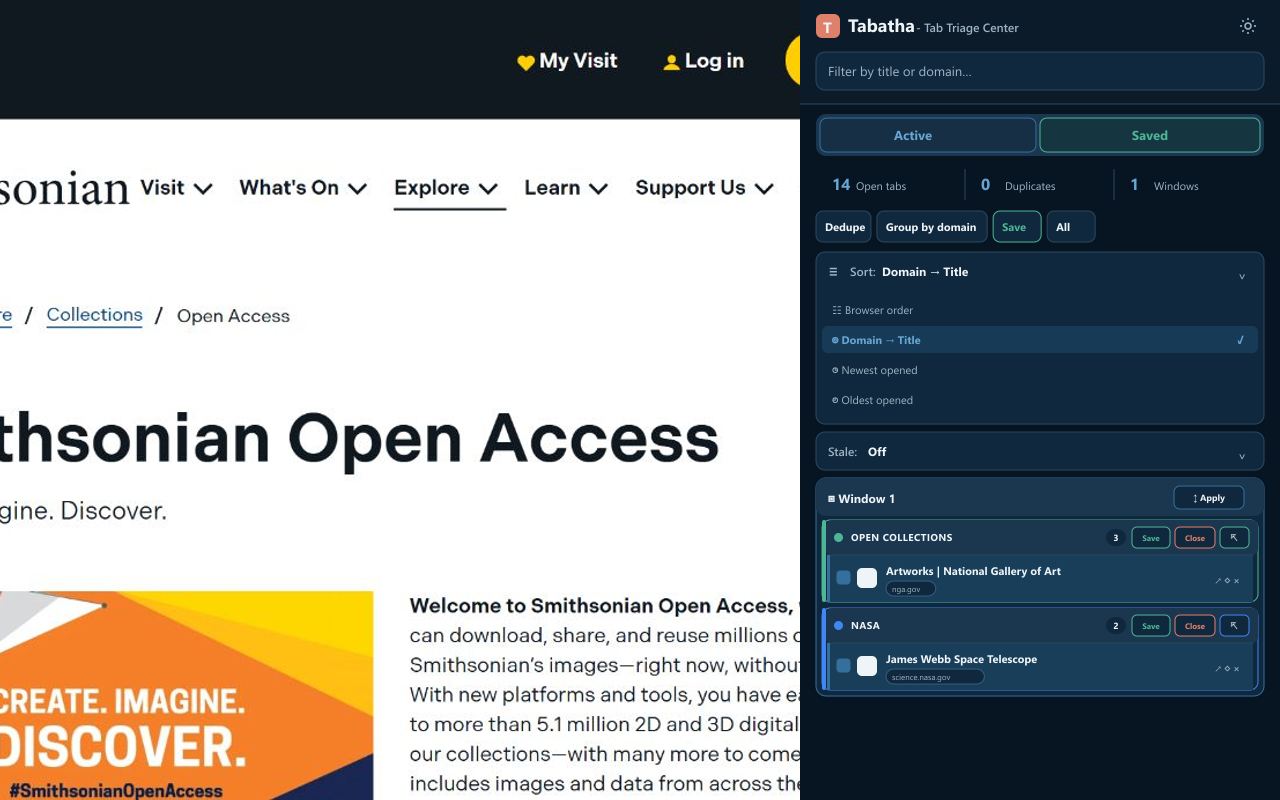Select Browser order sort option
This screenshot has height=800, width=1280.
1040,310
